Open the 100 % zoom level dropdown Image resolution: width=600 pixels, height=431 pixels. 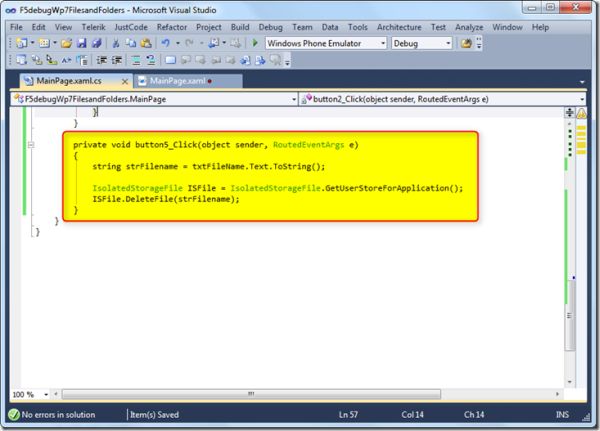click(x=46, y=394)
